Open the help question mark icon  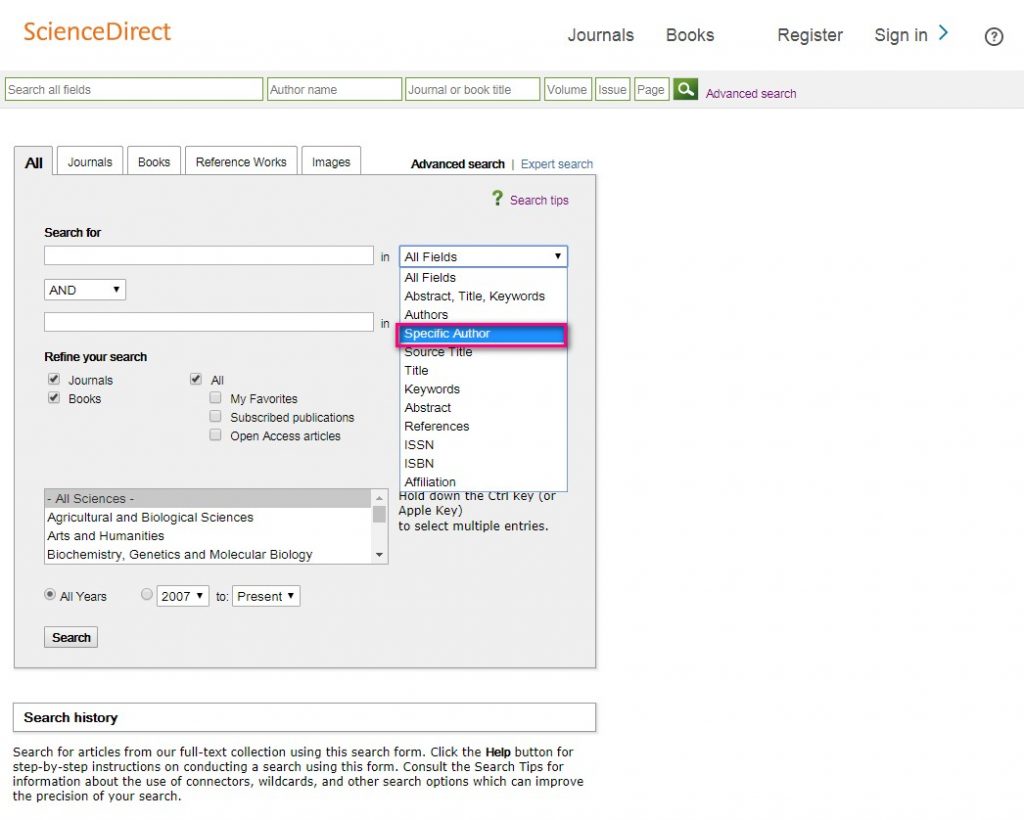point(993,37)
